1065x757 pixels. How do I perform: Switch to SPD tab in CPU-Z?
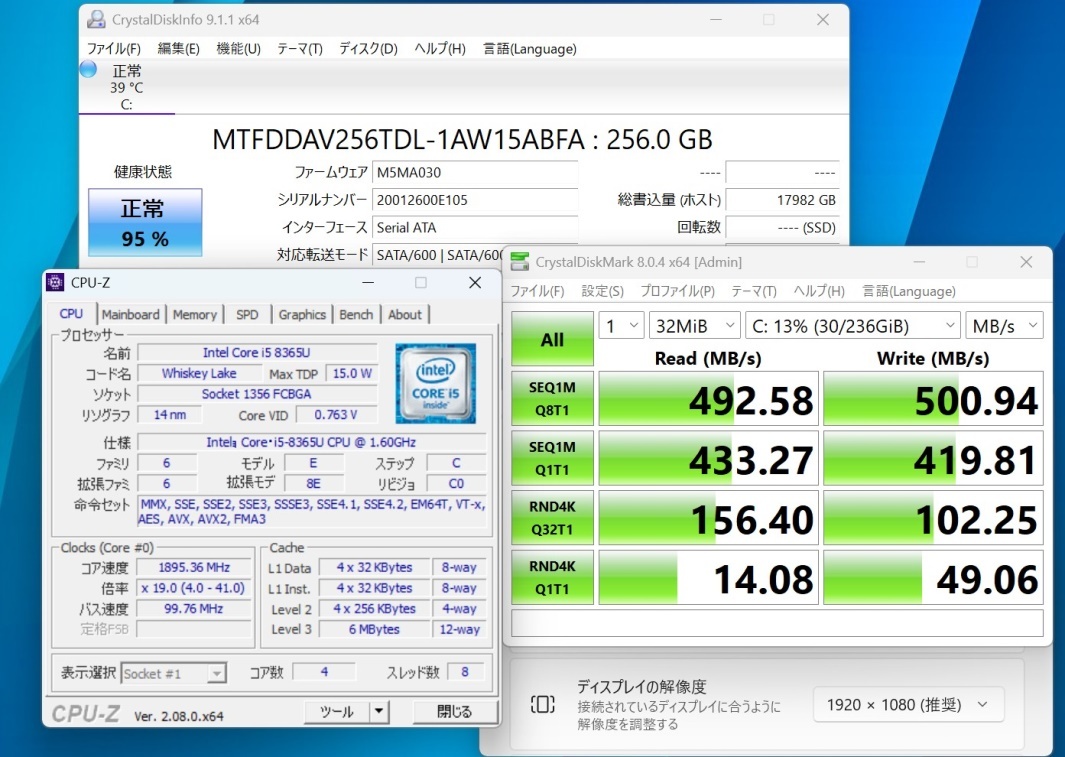click(x=247, y=314)
